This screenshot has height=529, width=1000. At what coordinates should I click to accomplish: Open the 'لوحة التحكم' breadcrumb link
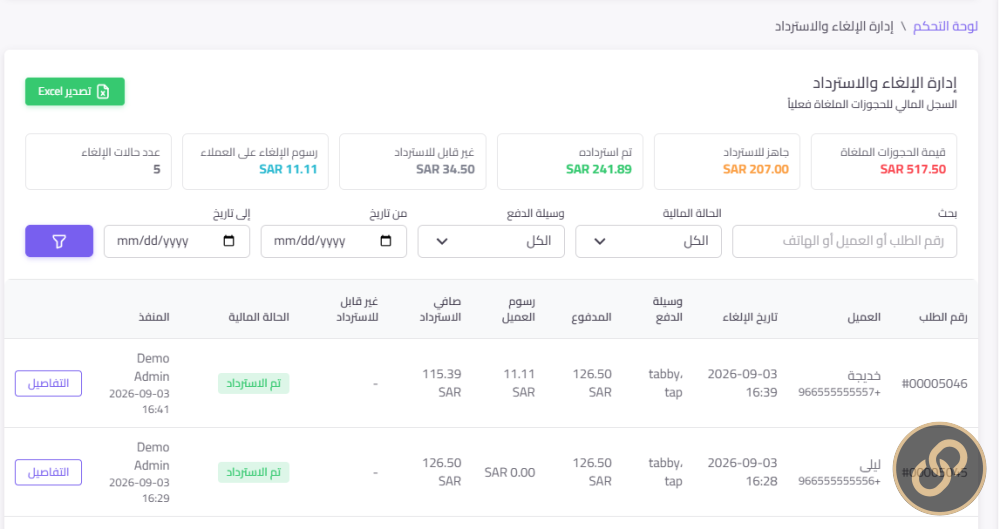click(x=945, y=26)
